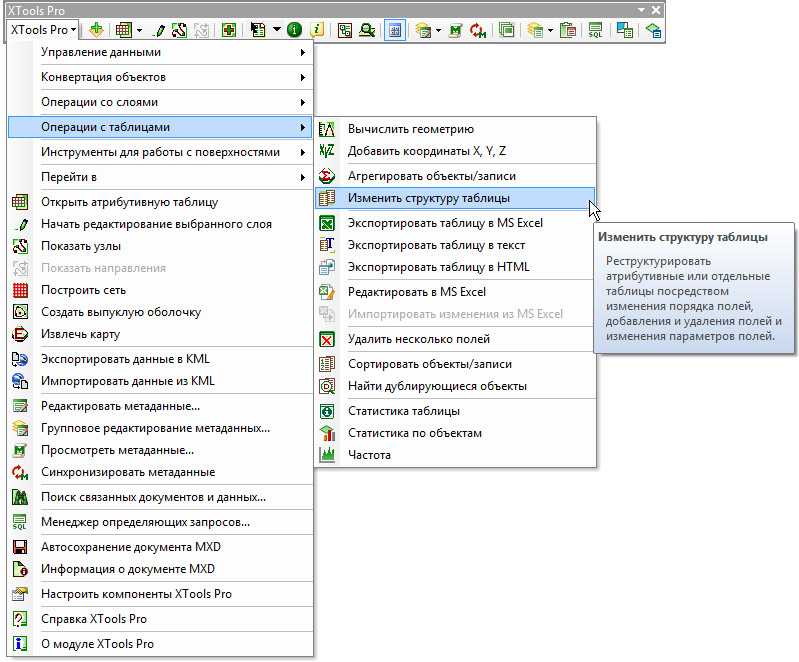Click the add data icon in toolbar
The width and height of the screenshot is (799, 662).
point(96,30)
